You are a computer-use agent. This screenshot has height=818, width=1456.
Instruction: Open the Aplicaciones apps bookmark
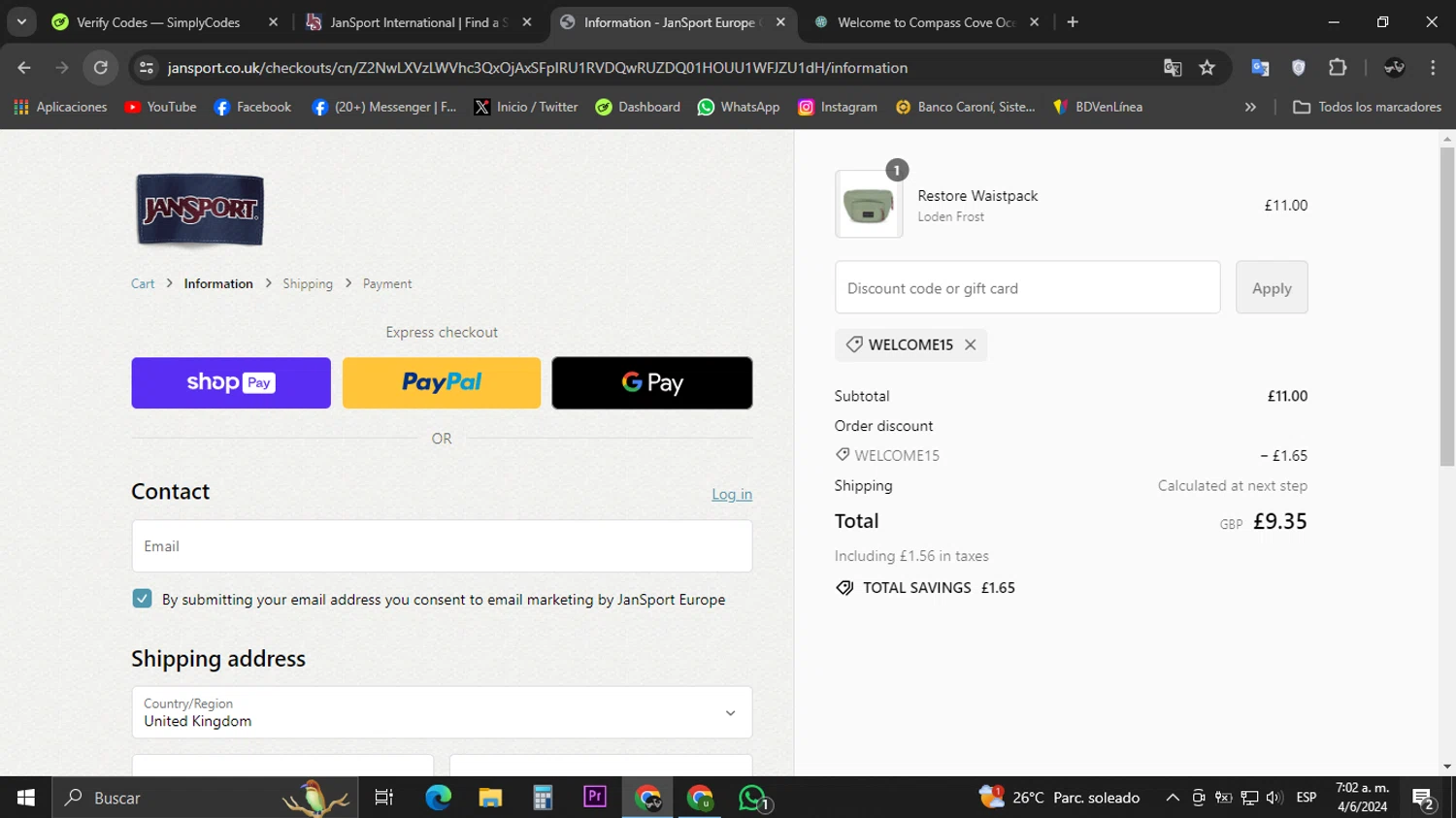60,107
